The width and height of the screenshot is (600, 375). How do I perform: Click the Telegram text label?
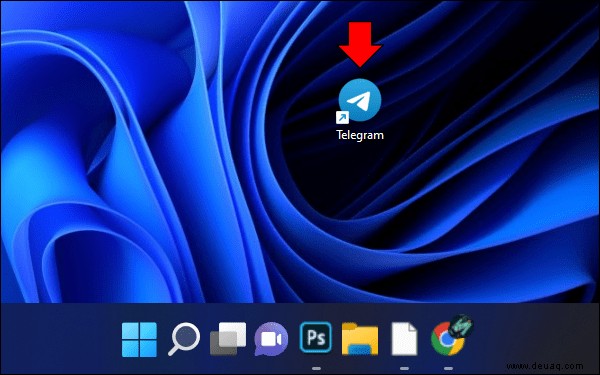click(x=360, y=135)
